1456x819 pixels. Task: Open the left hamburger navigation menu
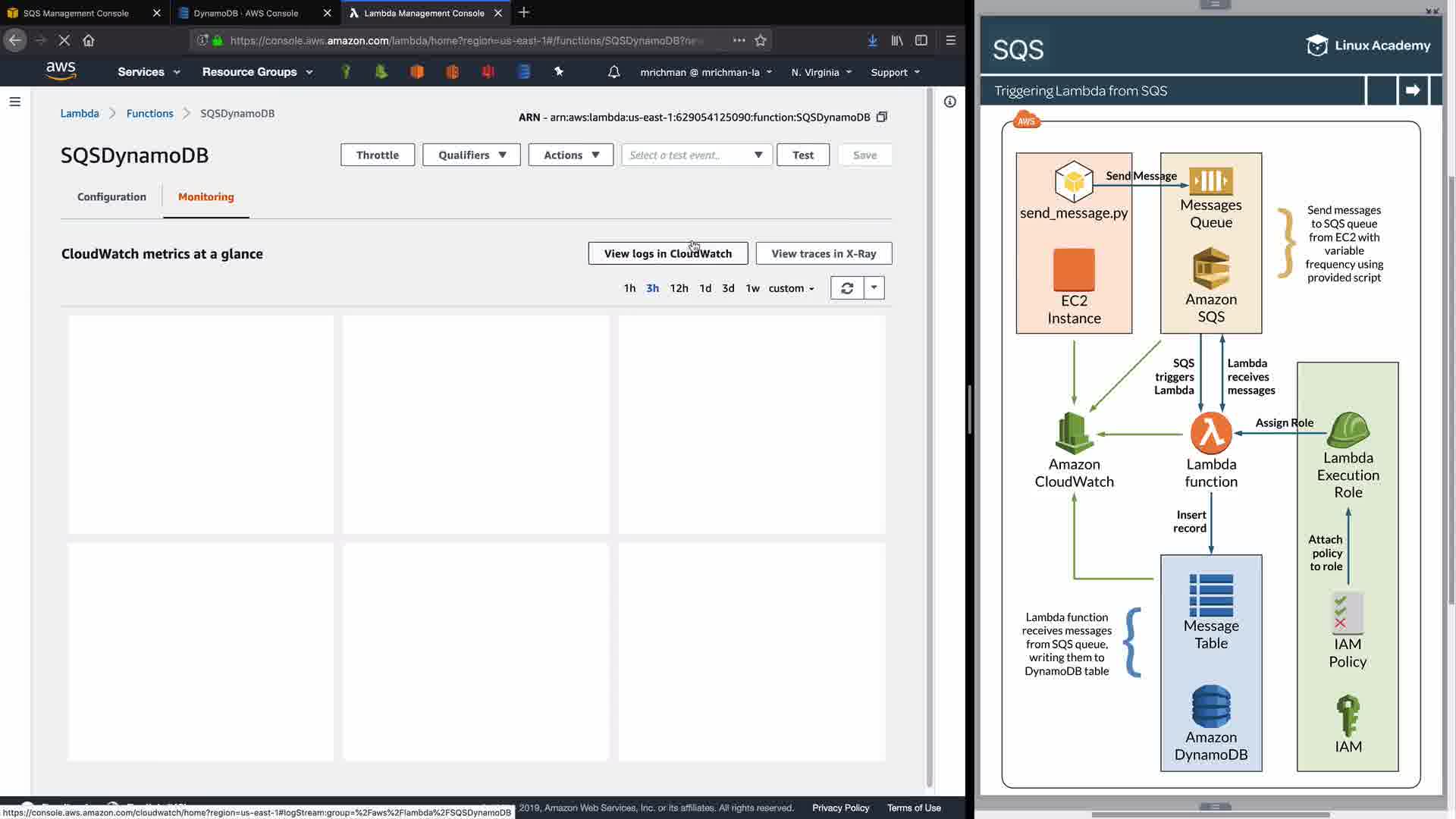click(14, 102)
